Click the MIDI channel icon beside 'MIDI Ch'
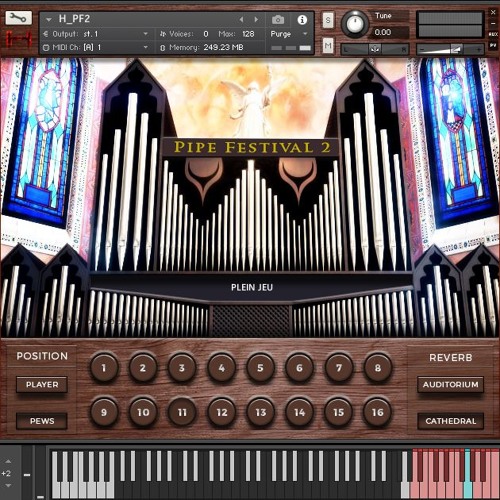500x500 pixels. click(x=46, y=48)
